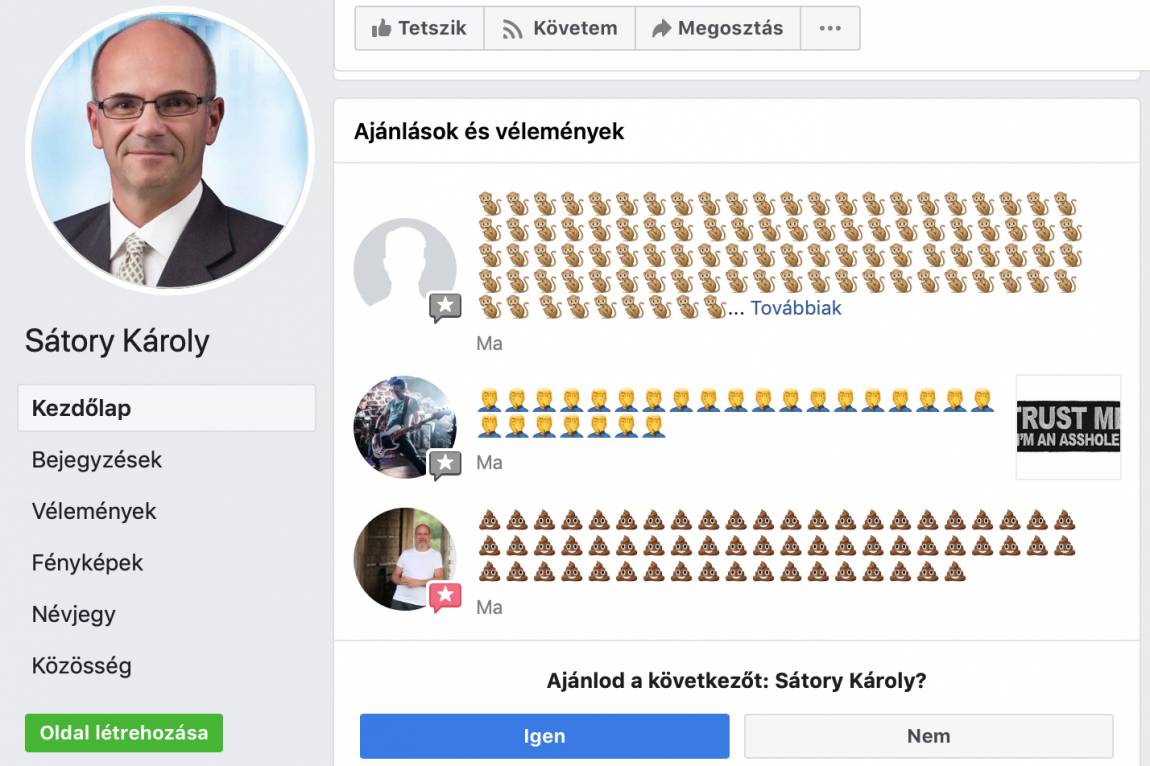Open the guitarist reviewer's profile picture
The width and height of the screenshot is (1150, 766).
[x=405, y=427]
